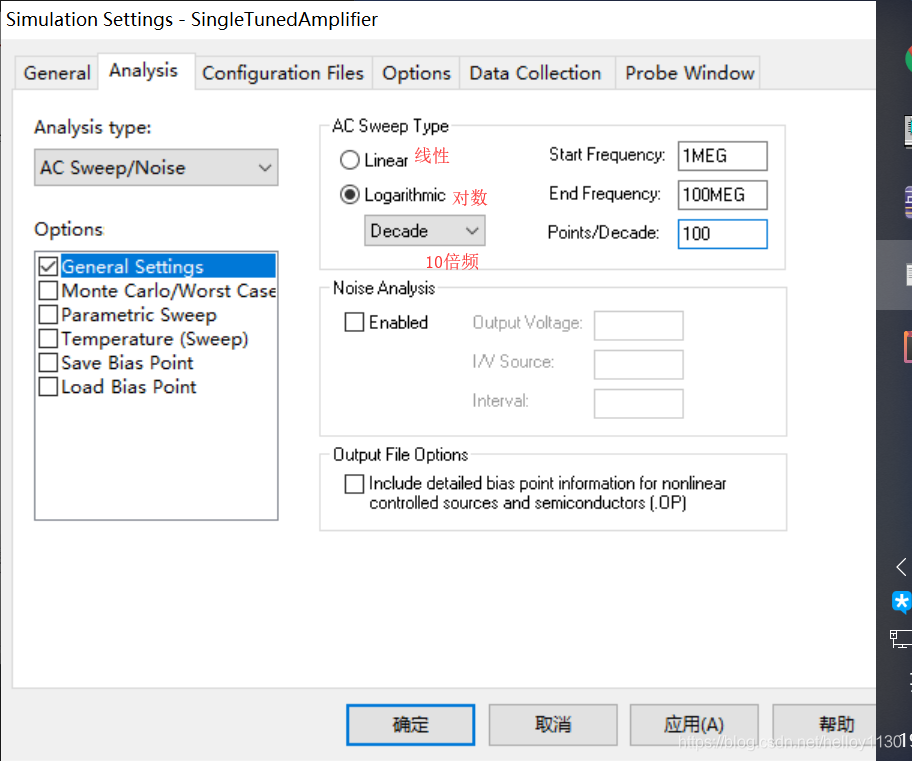Enable Temperature (Sweep) checkbox
912x761 pixels.
[48, 339]
